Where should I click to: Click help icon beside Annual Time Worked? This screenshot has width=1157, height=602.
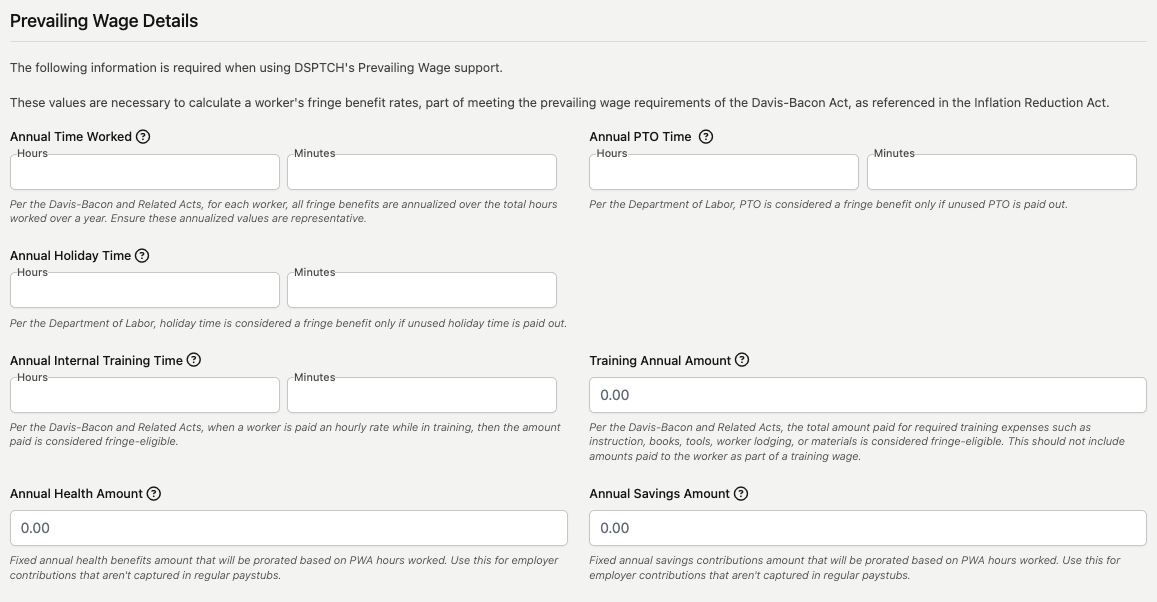(143, 137)
